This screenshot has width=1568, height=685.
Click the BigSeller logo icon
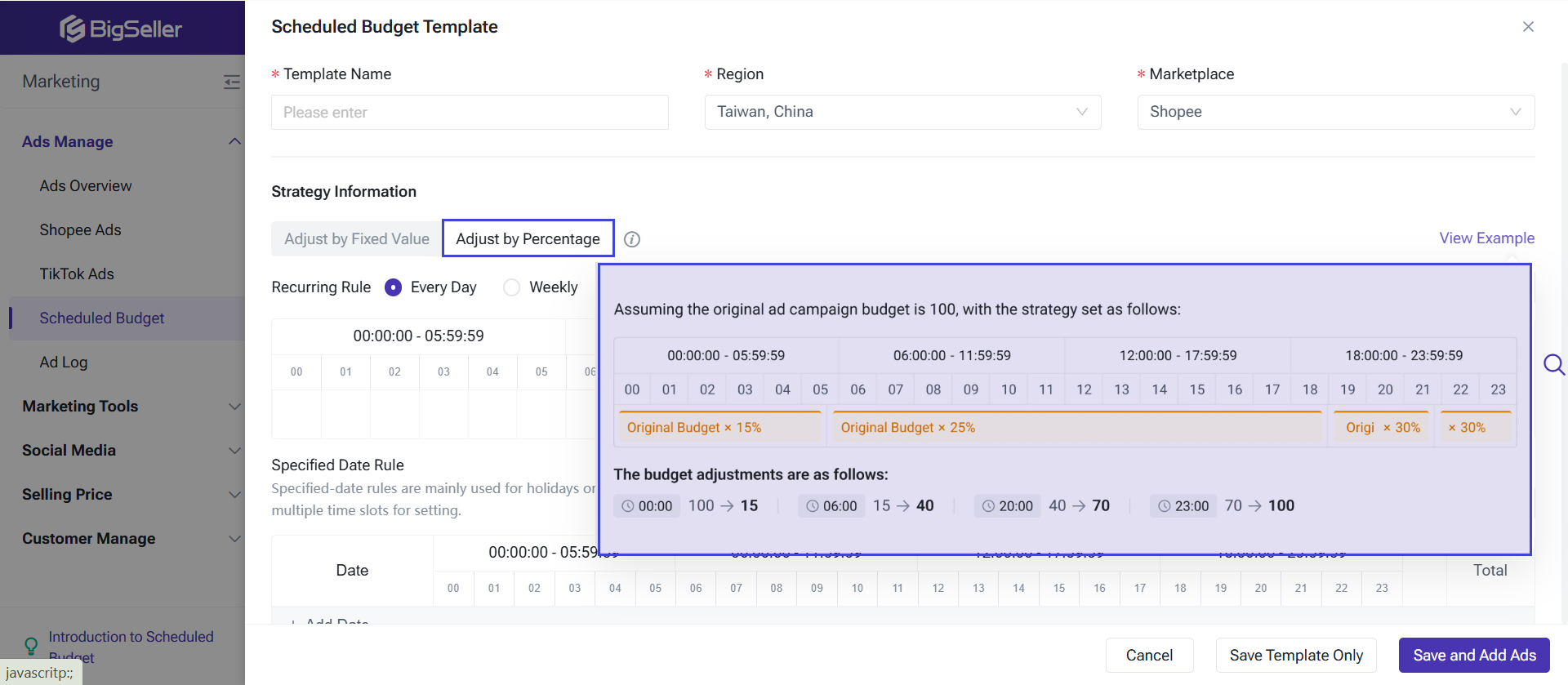(73, 29)
